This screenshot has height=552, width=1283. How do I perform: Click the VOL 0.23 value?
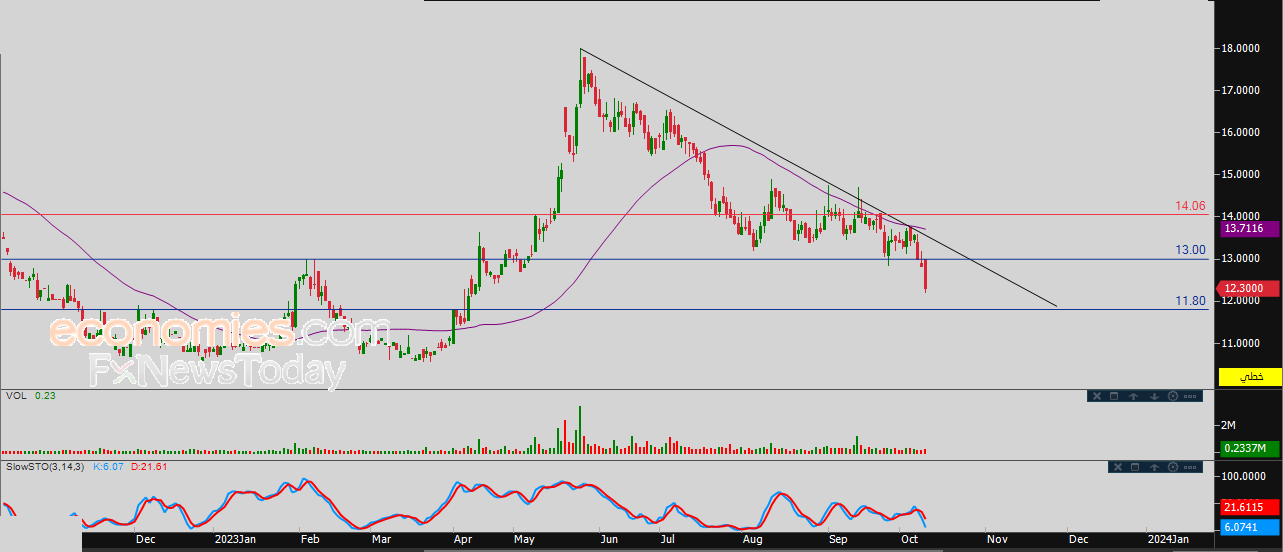tap(44, 396)
